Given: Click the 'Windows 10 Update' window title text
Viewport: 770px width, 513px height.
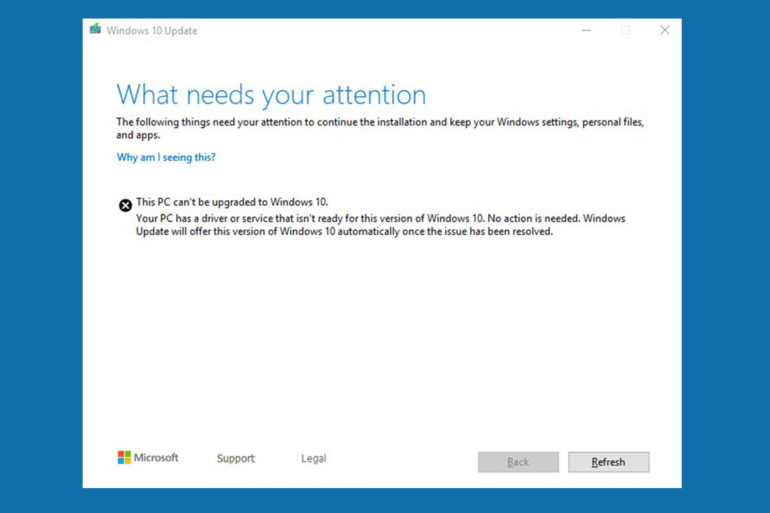Looking at the screenshot, I should pyautogui.click(x=152, y=30).
